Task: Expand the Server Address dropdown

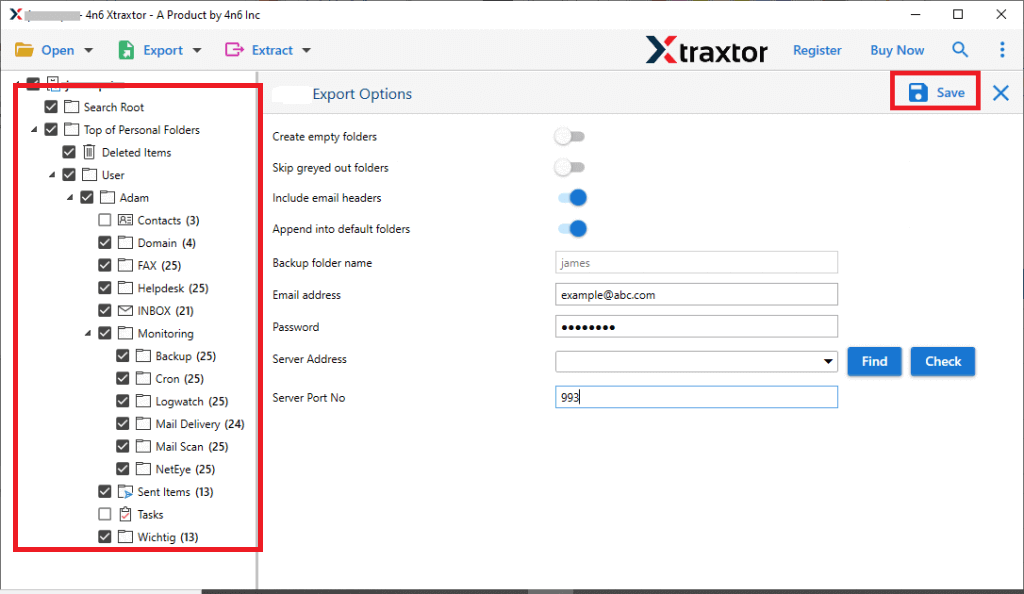Action: (x=827, y=361)
